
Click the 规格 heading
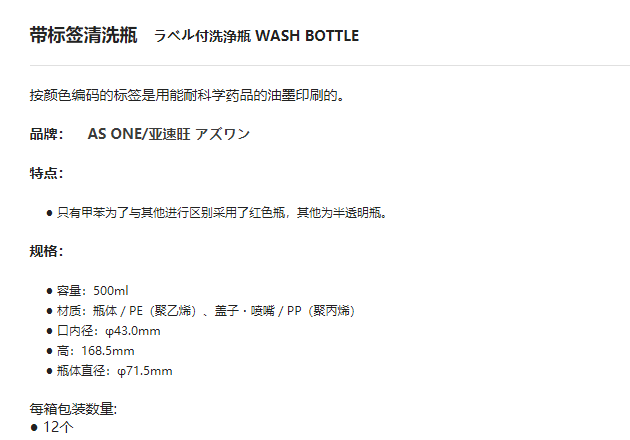47,251
